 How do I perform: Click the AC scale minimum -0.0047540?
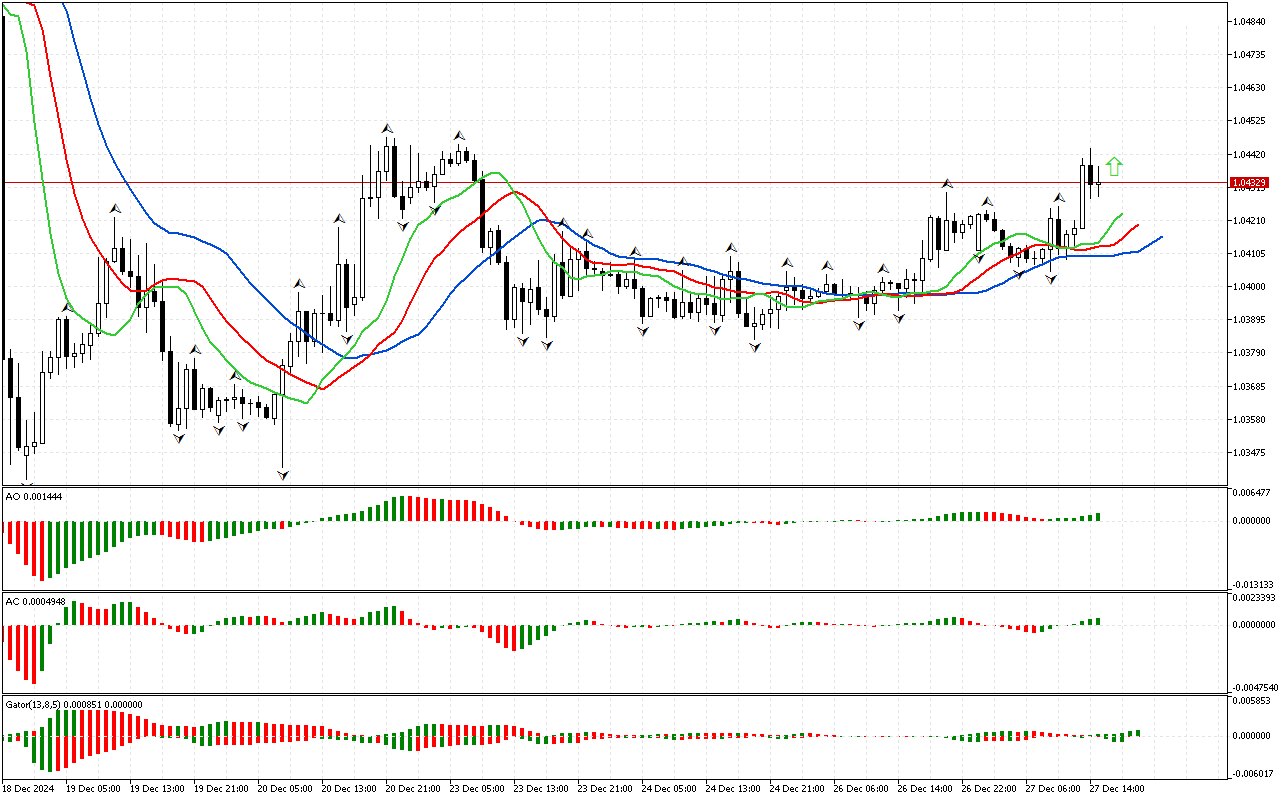pyautogui.click(x=1254, y=688)
